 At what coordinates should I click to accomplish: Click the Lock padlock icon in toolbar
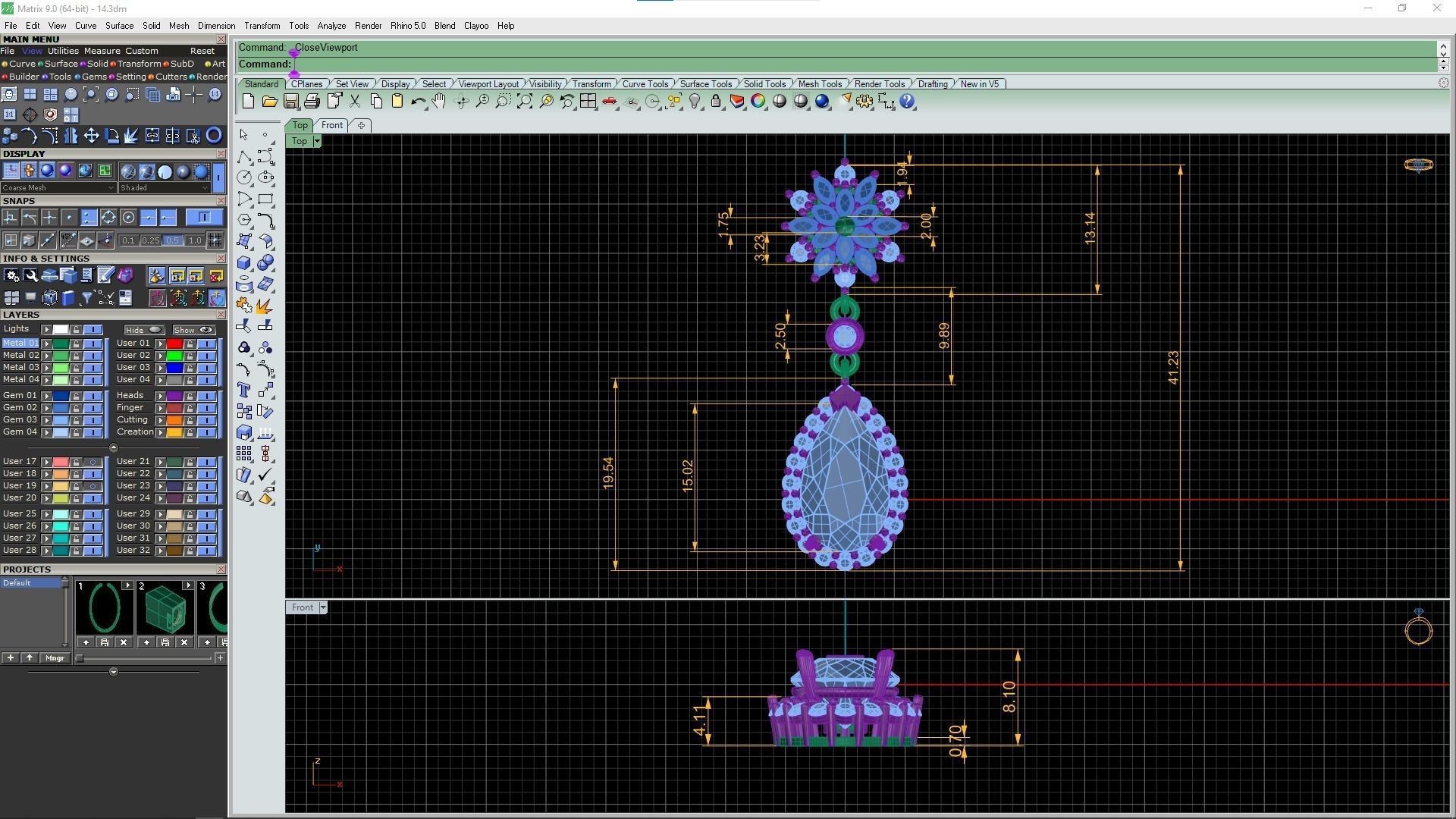coord(716,102)
